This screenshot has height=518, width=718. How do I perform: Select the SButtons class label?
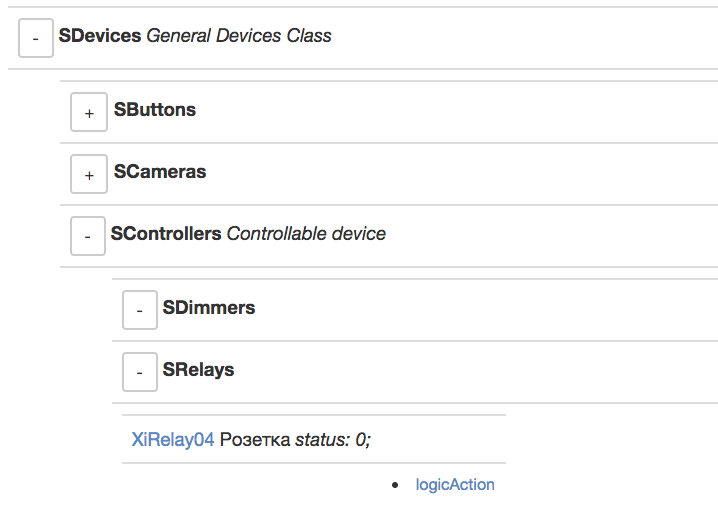coord(155,110)
